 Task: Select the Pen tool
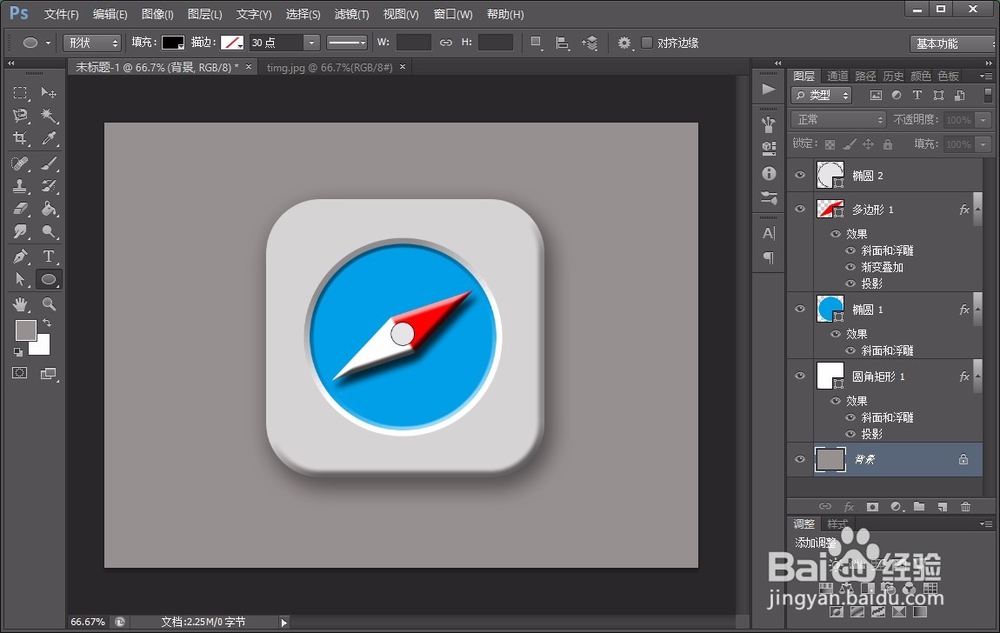20,256
